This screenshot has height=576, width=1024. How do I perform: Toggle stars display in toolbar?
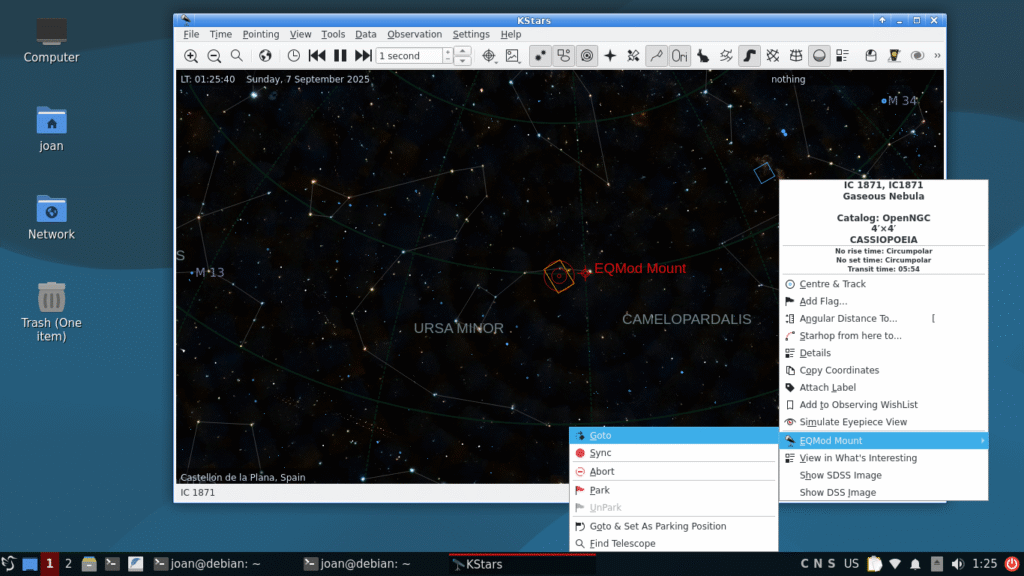coord(540,56)
